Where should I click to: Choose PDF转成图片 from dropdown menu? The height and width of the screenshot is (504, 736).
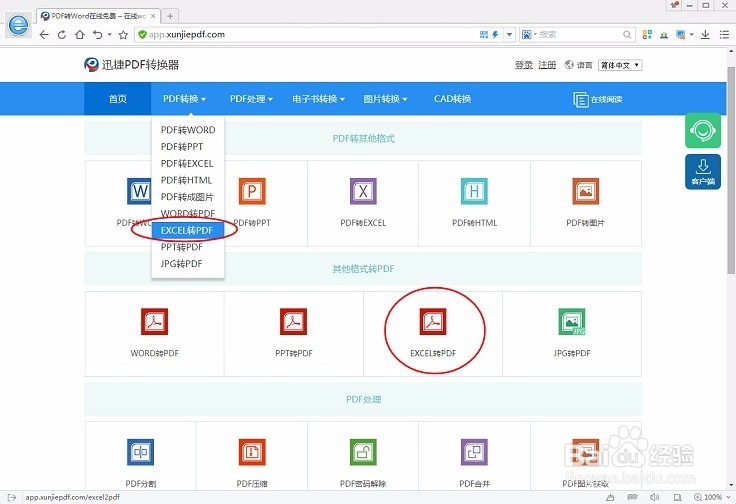pos(188,197)
